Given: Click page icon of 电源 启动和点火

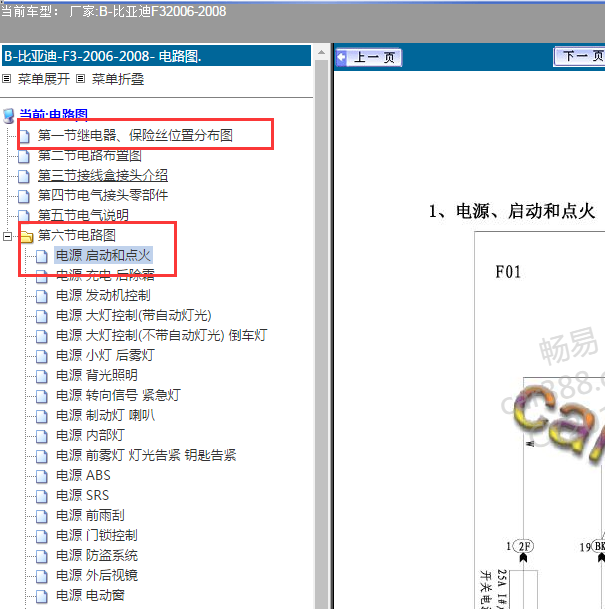Looking at the screenshot, I should 42,256.
